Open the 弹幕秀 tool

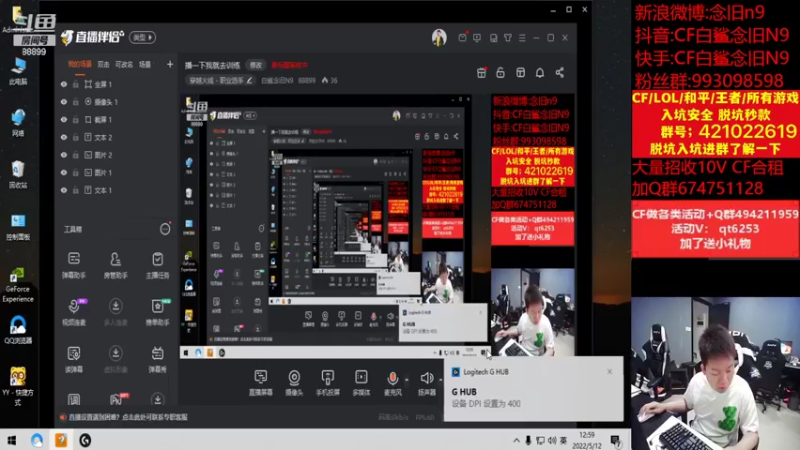pyautogui.click(x=157, y=359)
